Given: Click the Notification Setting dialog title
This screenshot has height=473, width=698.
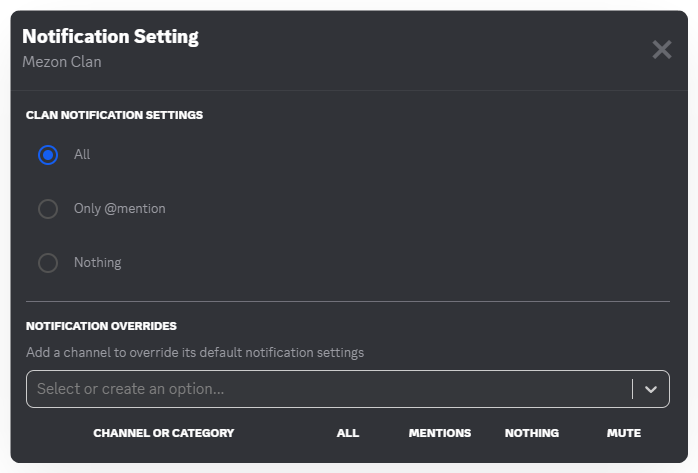Looking at the screenshot, I should coord(110,37).
